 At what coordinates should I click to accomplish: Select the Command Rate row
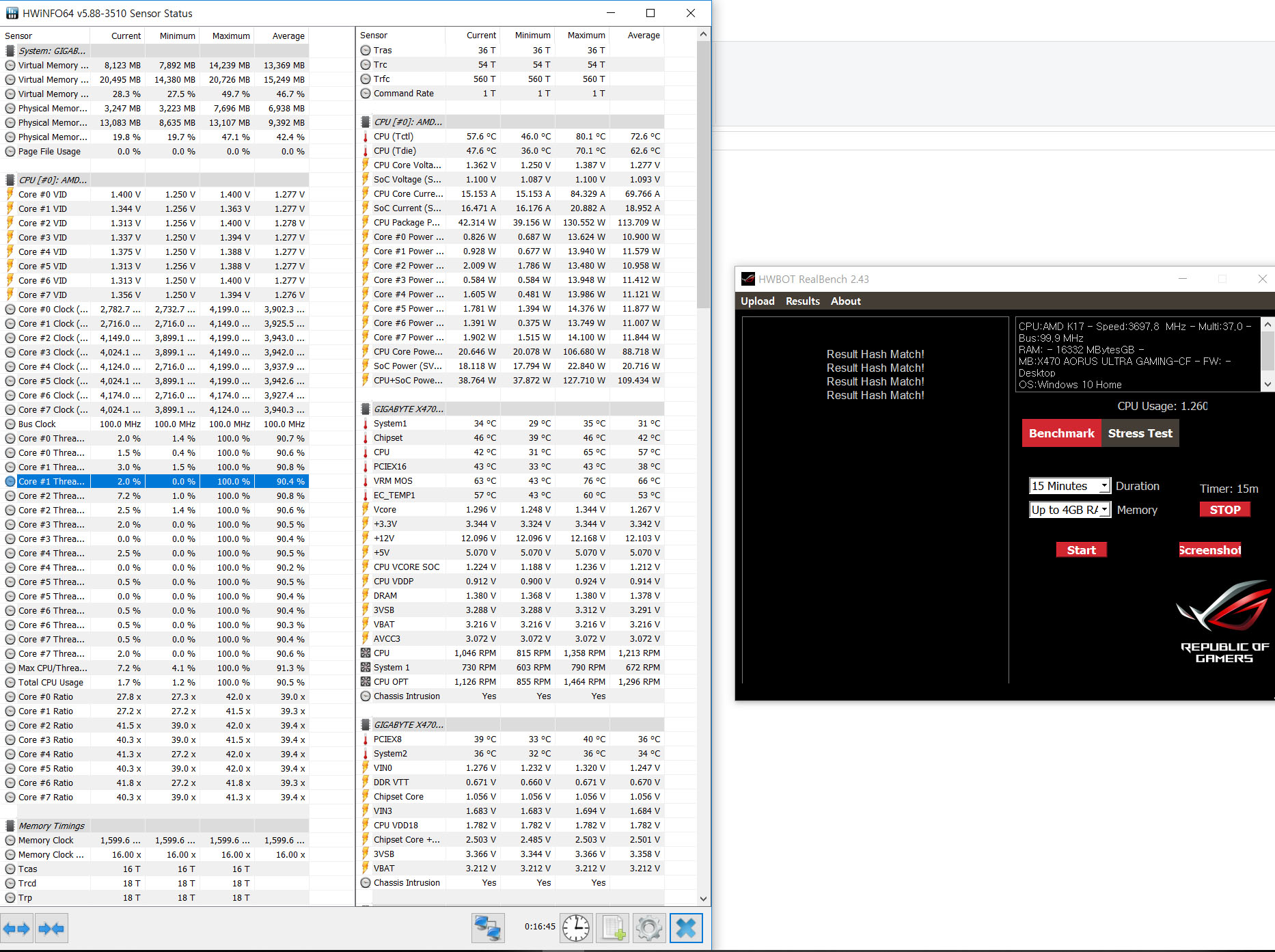510,93
